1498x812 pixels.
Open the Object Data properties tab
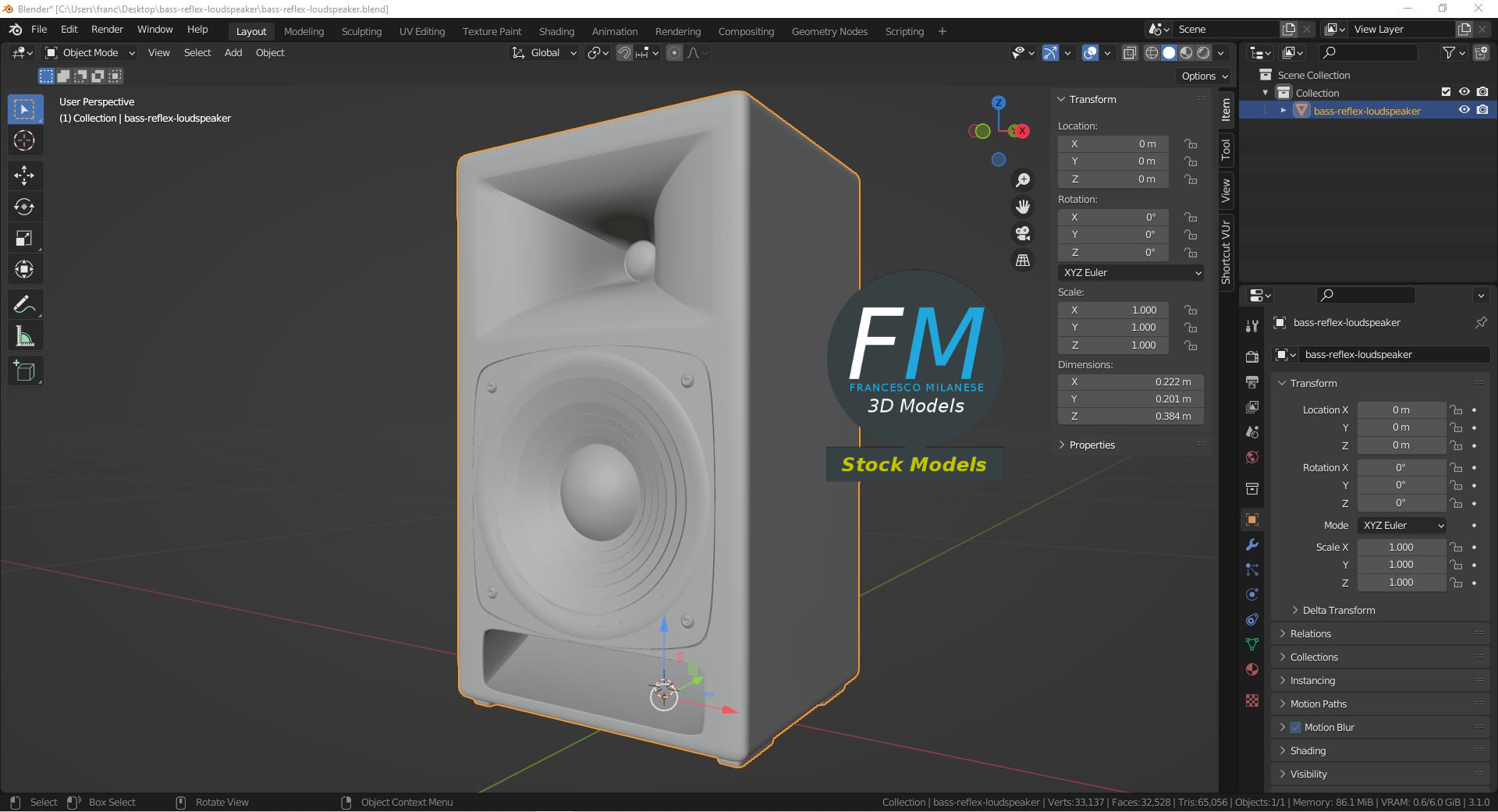coord(1252,644)
